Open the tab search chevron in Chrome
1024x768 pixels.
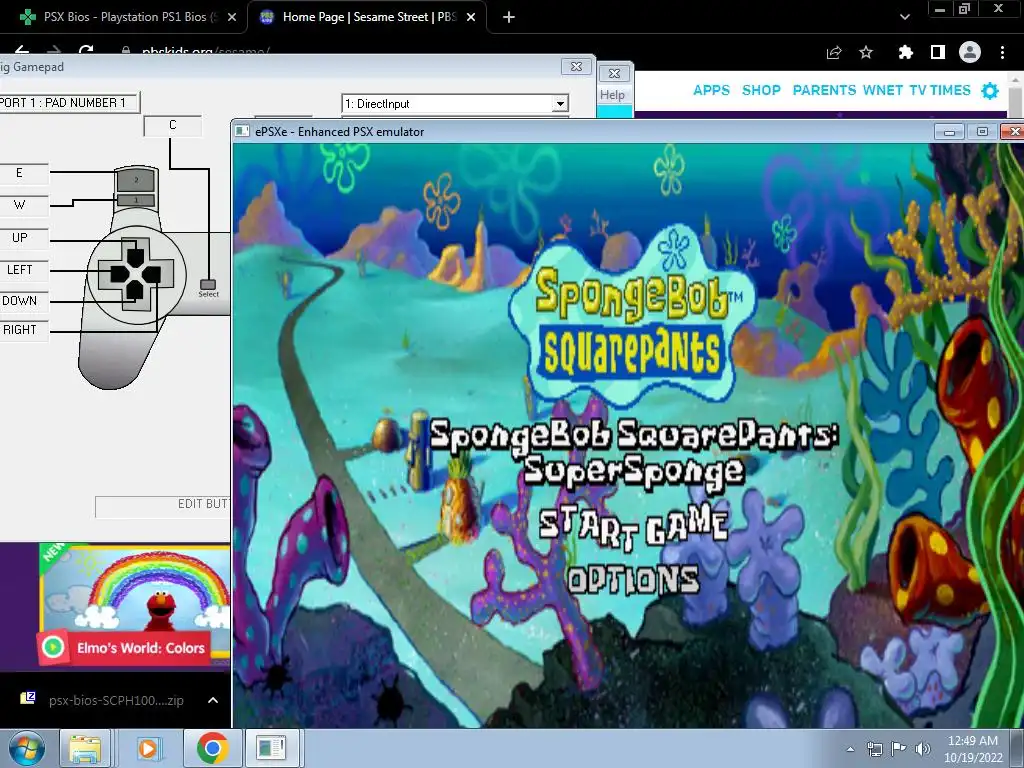(904, 17)
